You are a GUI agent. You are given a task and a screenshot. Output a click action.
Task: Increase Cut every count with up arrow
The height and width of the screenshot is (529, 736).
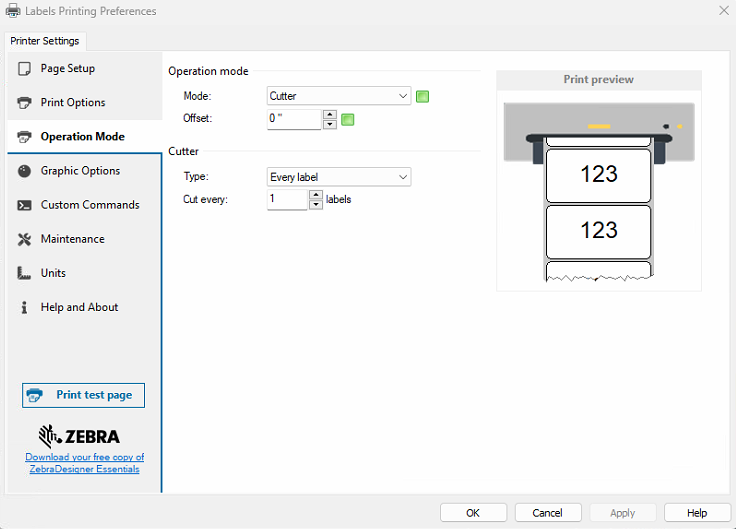(x=316, y=195)
